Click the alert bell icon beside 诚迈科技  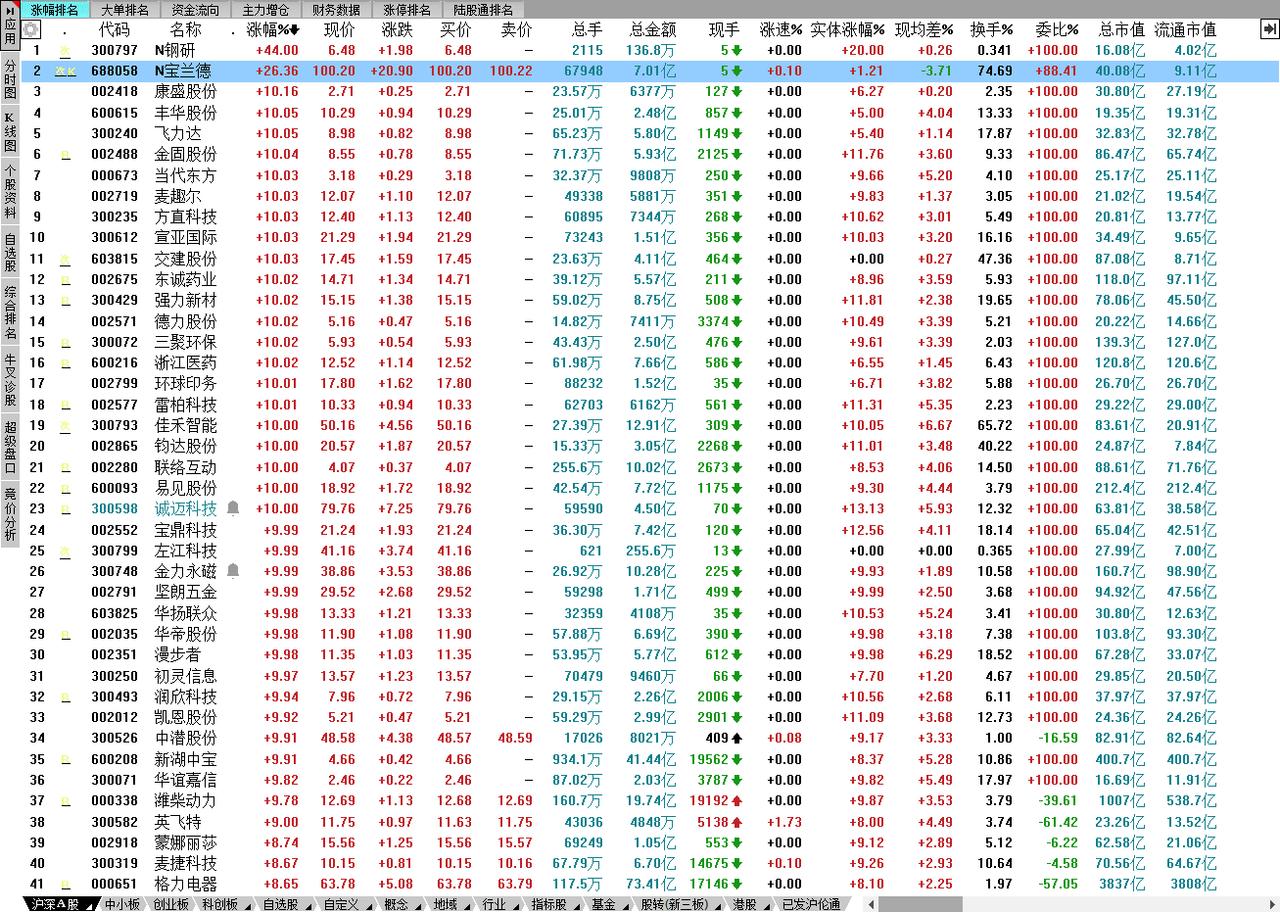pyautogui.click(x=233, y=509)
